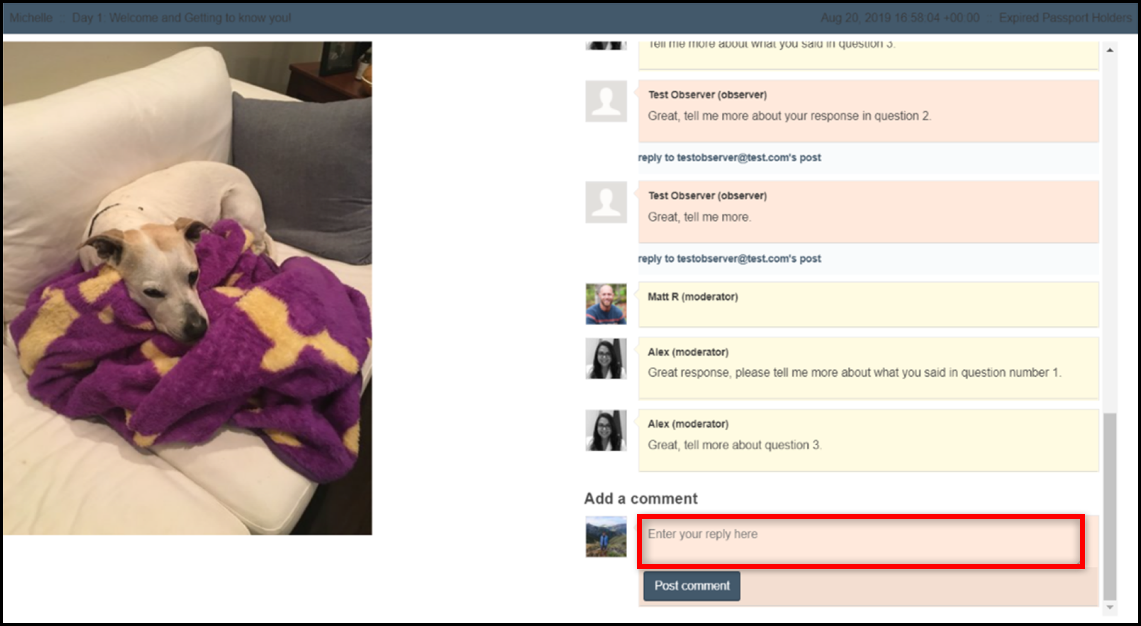The width and height of the screenshot is (1141, 626).
Task: Click 'Great, tell me more about your response' comment
Action: point(790,116)
